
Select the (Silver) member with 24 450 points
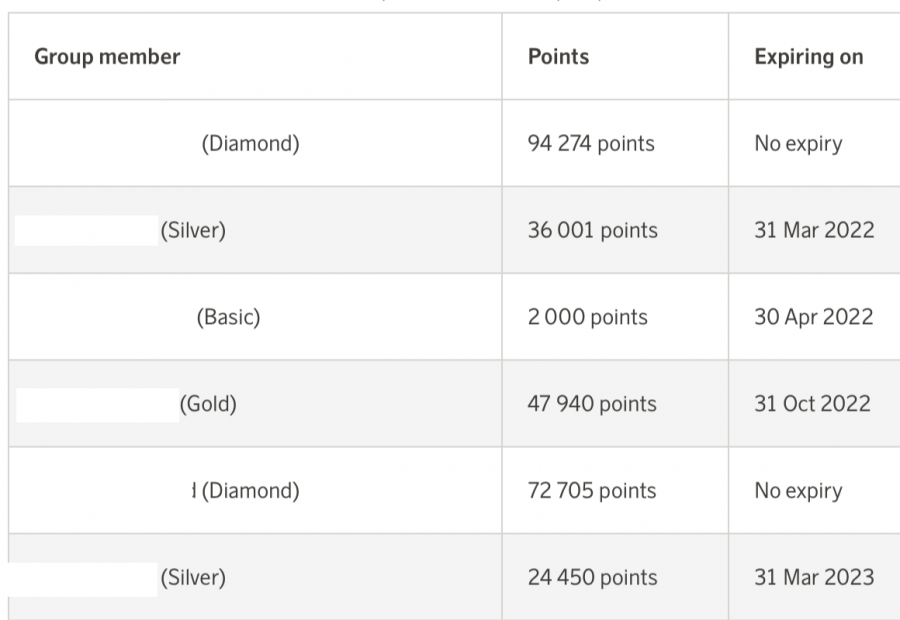[x=193, y=578]
